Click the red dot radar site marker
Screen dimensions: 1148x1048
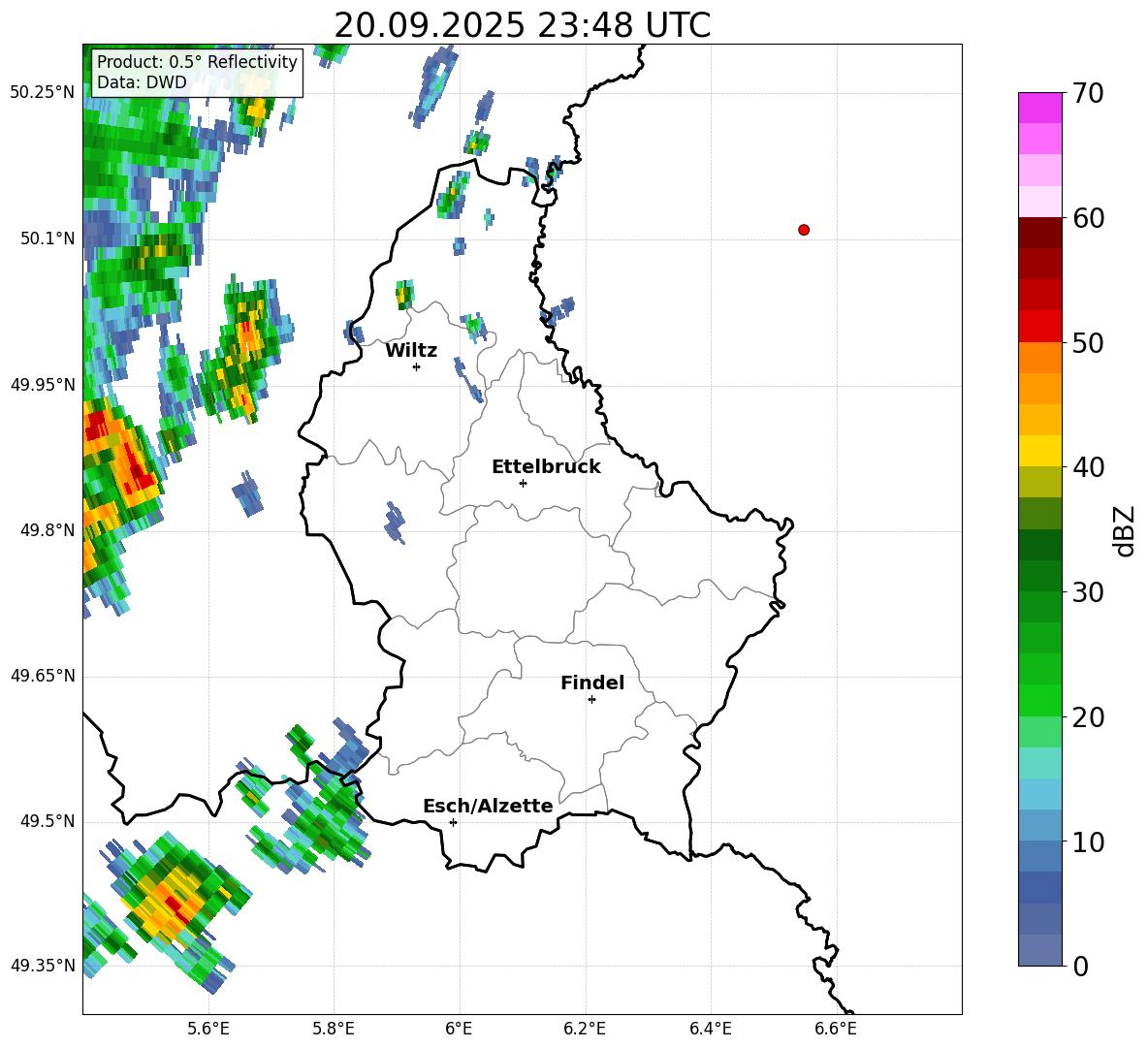tap(804, 230)
